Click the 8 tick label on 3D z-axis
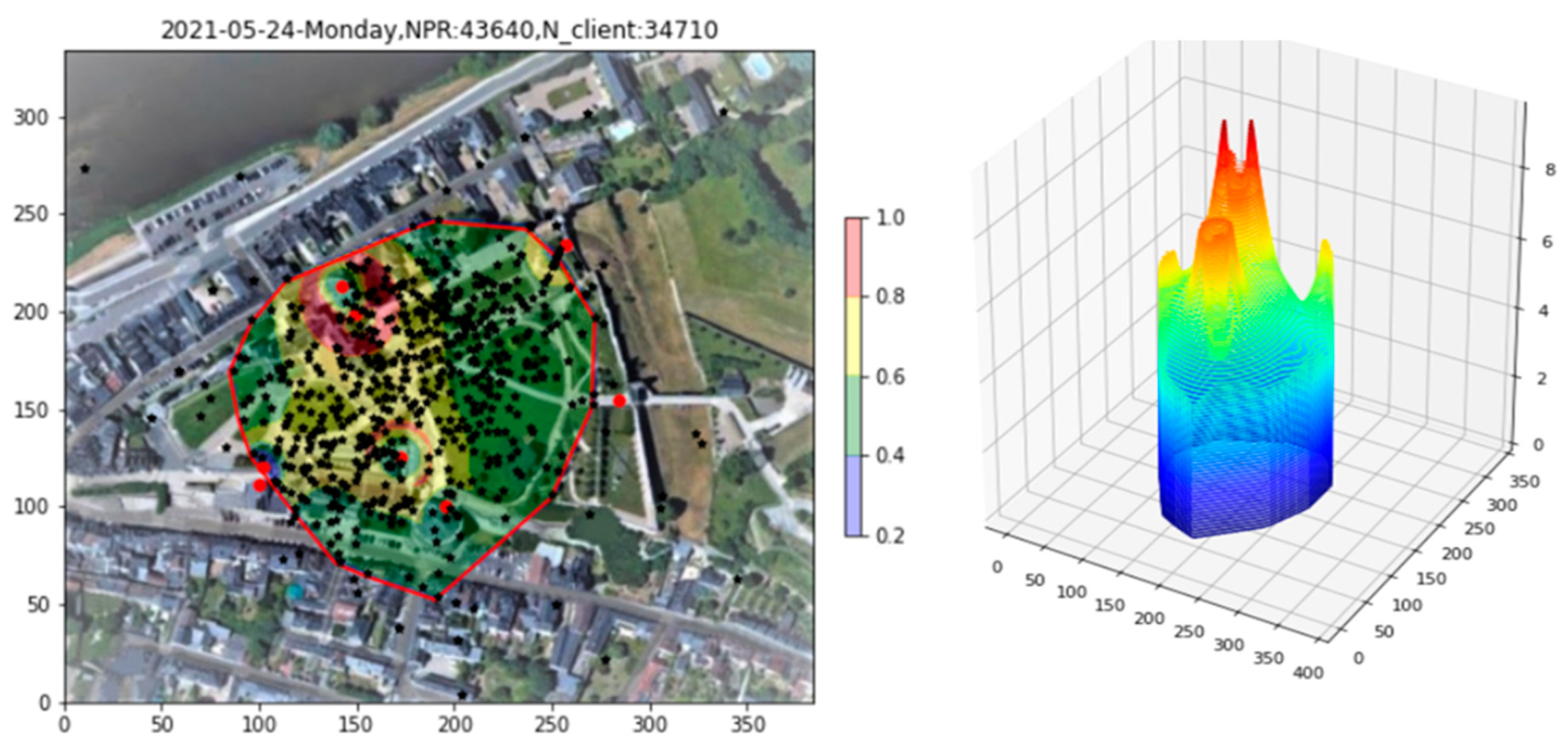 coord(1550,169)
